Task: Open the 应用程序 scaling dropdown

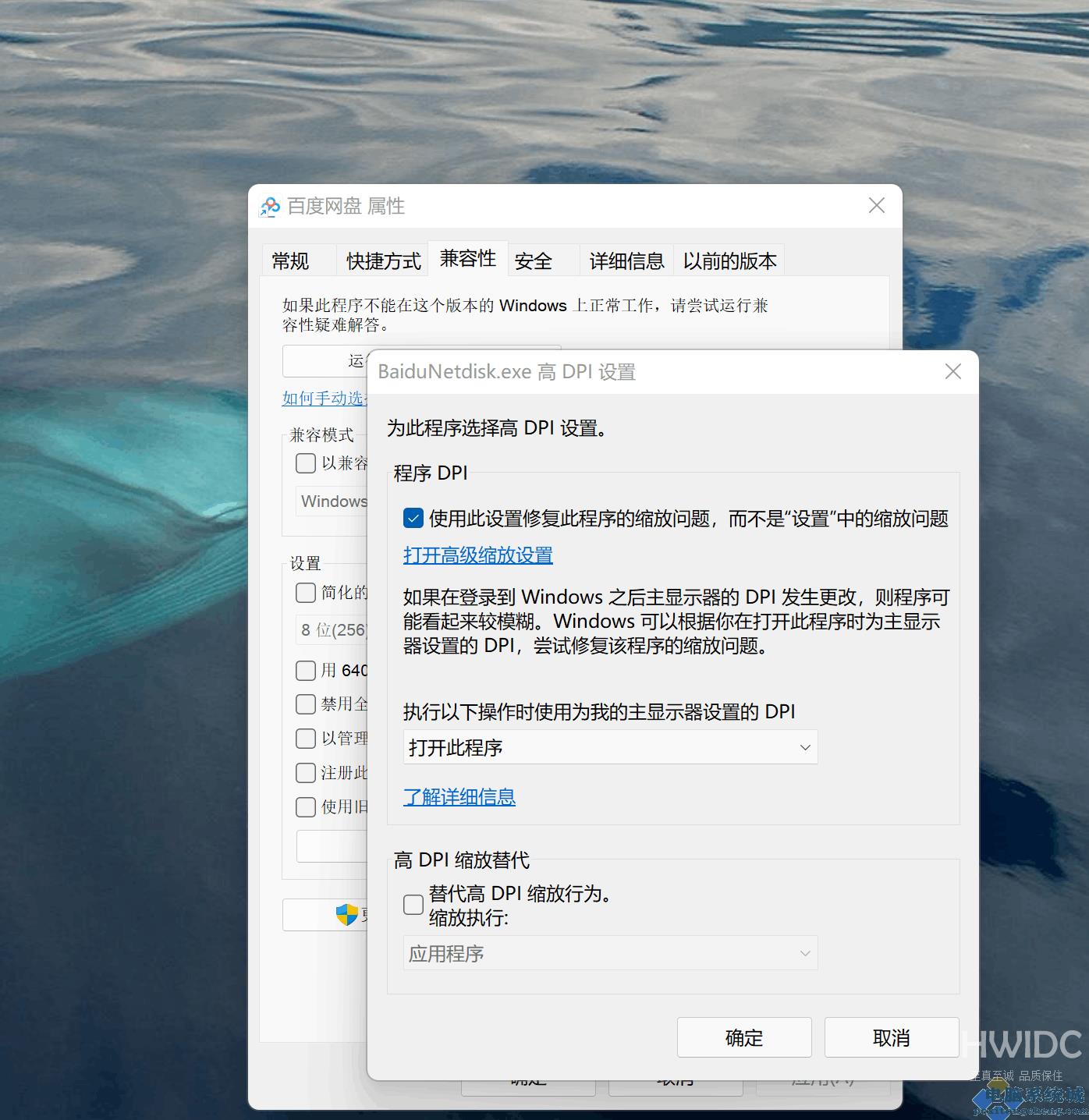Action: coord(610,953)
